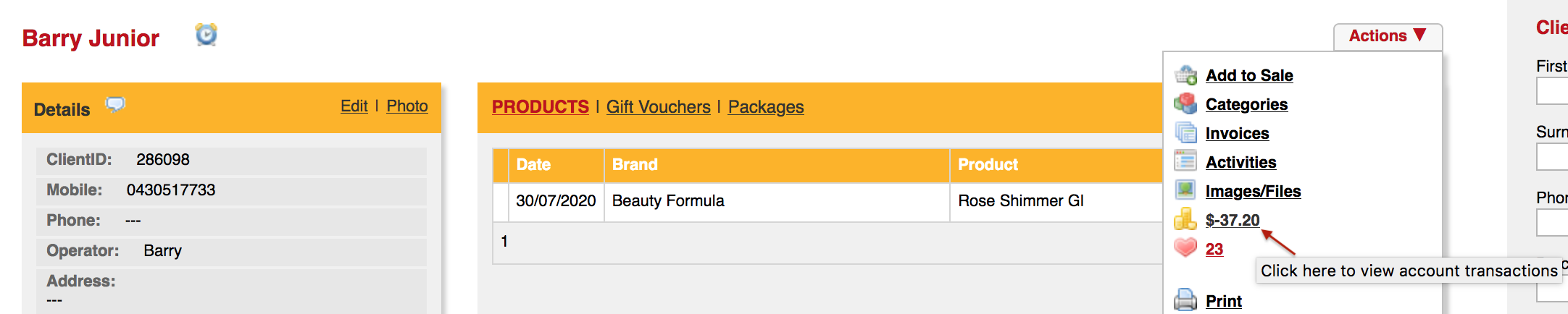Switch to the Packages tab
The image size is (1568, 314).
click(x=766, y=107)
